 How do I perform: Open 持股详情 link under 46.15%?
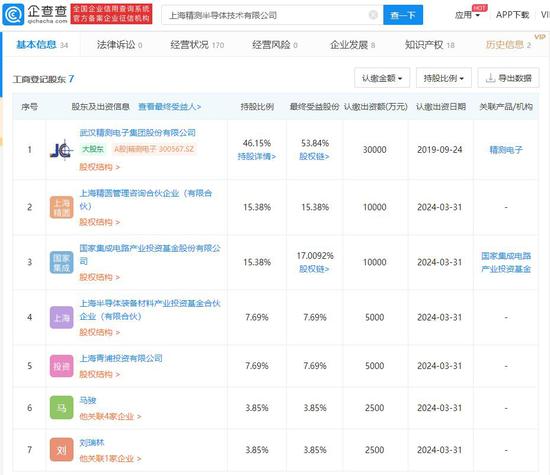tap(257, 156)
